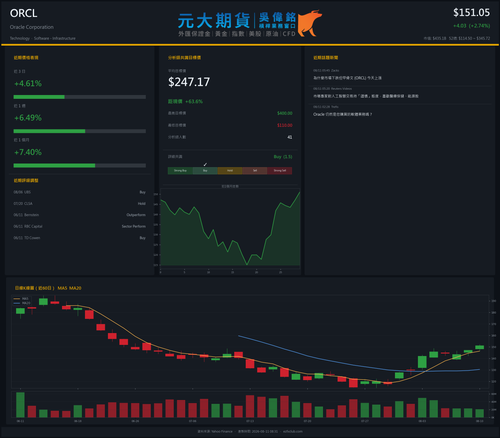Open the Reuters Videos news headline
Screen dimensions: 500x438
[366, 96]
